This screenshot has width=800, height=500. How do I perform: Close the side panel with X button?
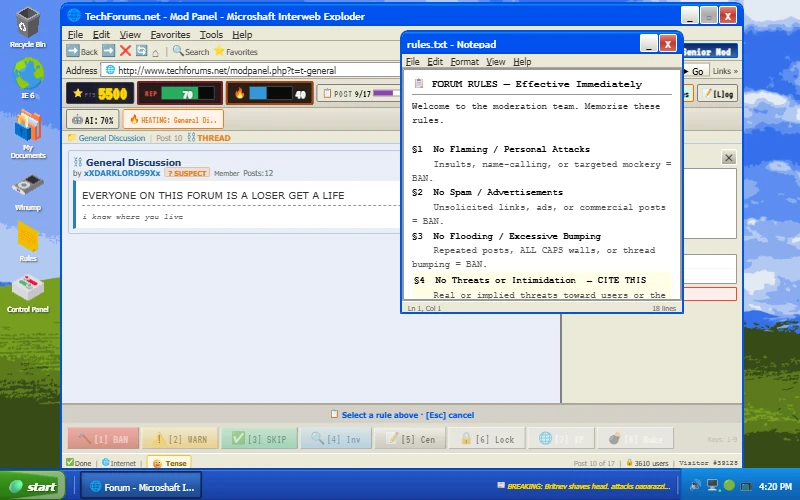[729, 158]
